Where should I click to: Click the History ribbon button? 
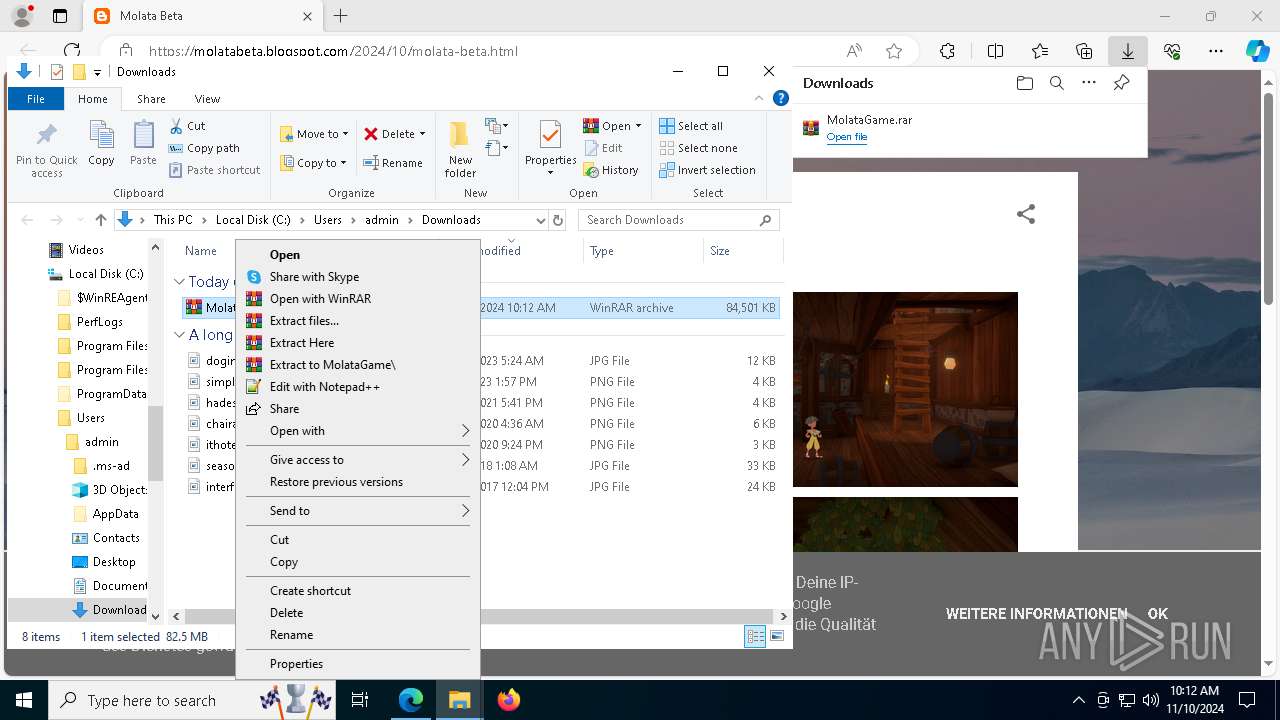(x=611, y=170)
